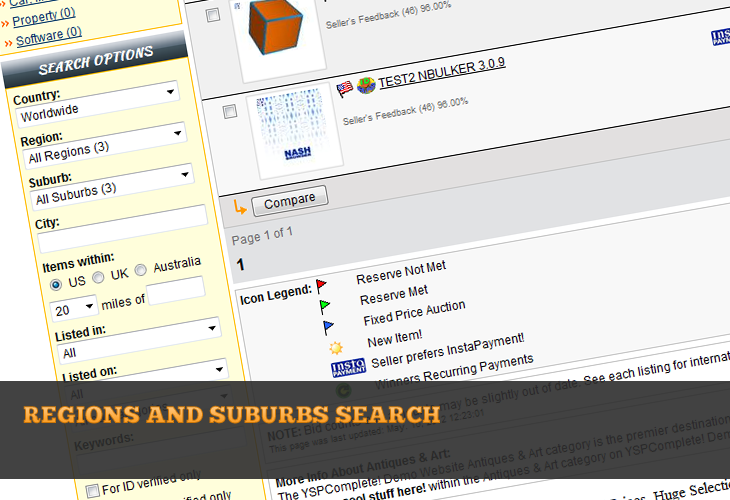Click the SEARCH OPTIONS panel header
The width and height of the screenshot is (730, 500).
[x=95, y=61]
